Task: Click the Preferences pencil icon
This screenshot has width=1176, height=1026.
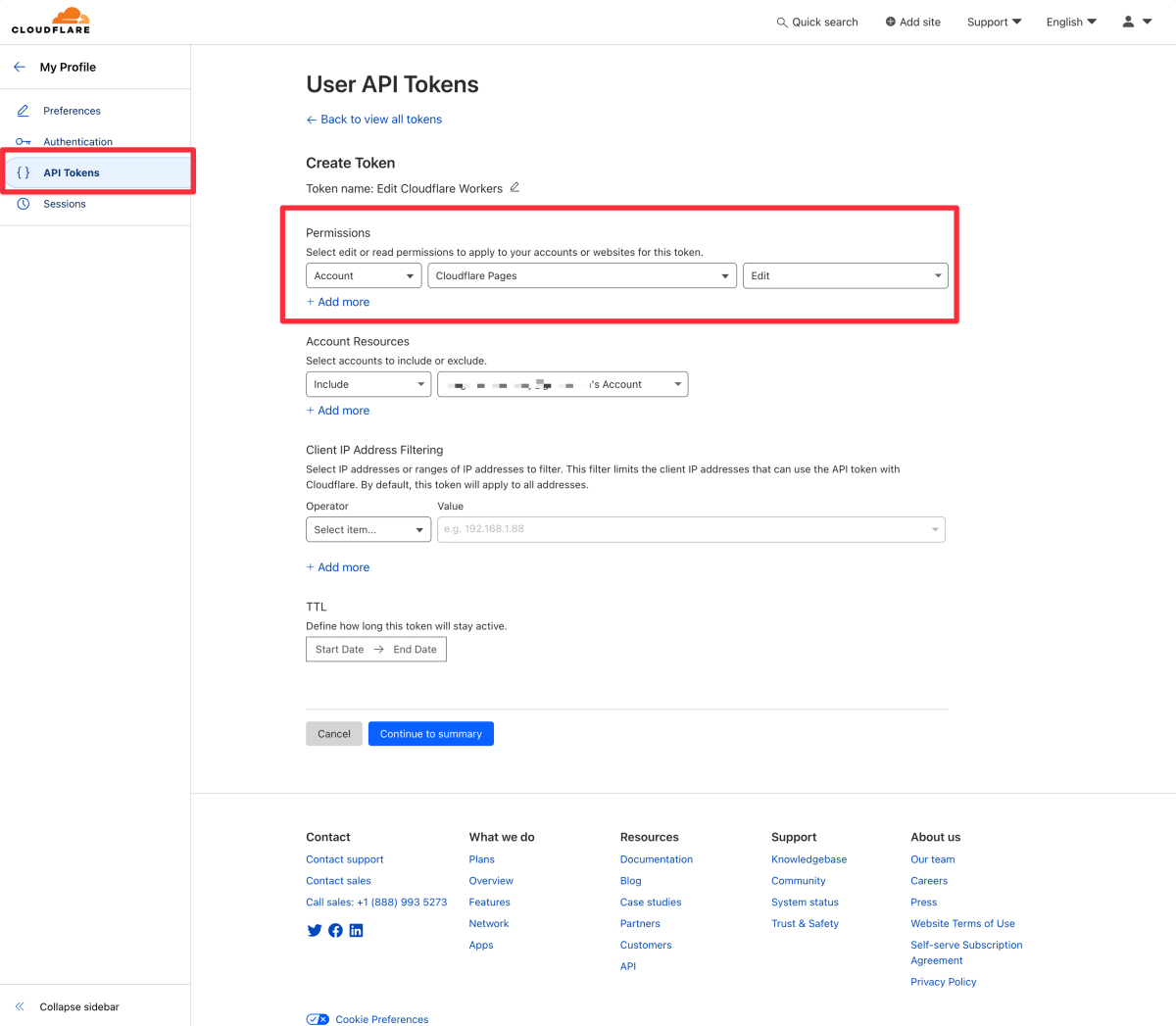Action: point(24,110)
